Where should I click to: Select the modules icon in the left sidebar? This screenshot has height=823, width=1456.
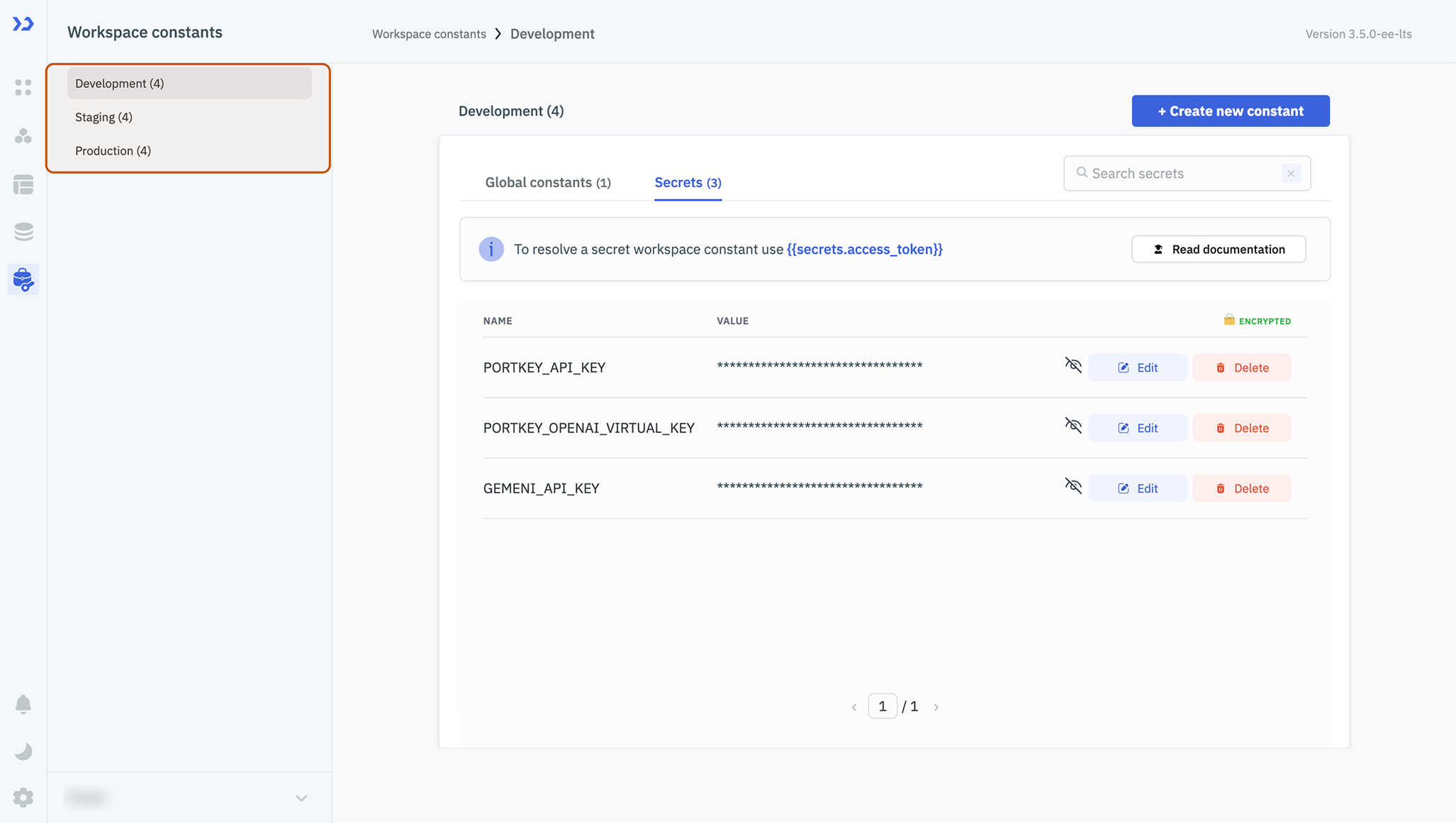point(23,136)
